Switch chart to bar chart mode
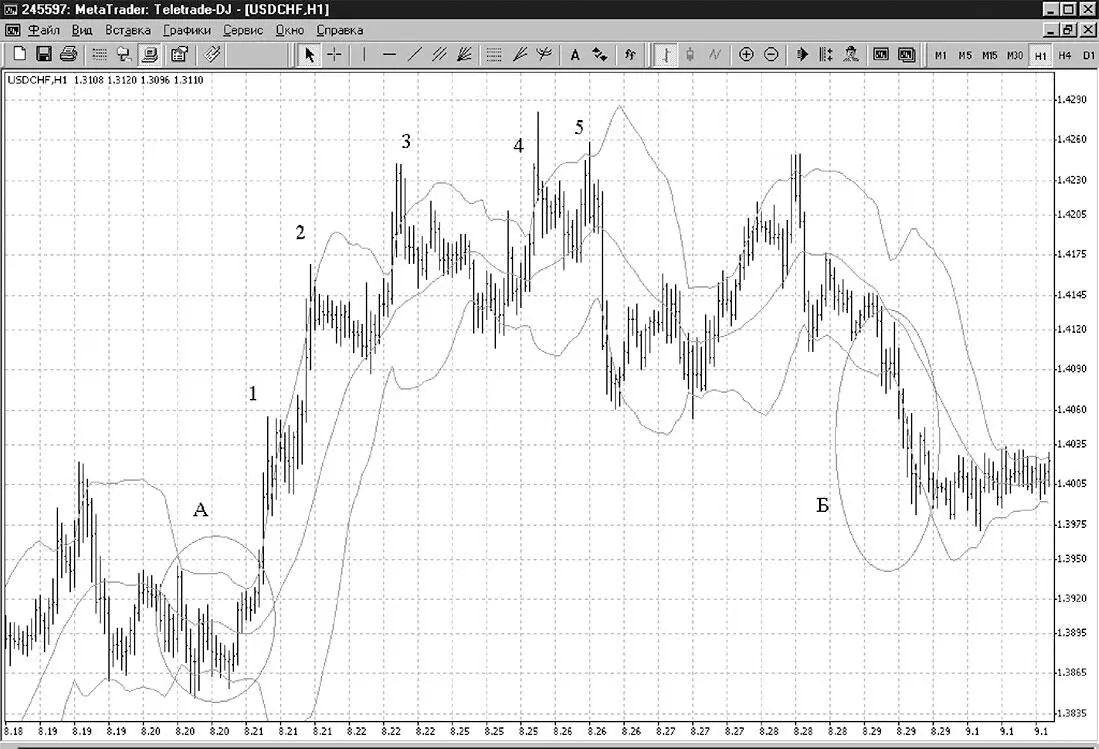The width and height of the screenshot is (1099, 749). [x=665, y=55]
